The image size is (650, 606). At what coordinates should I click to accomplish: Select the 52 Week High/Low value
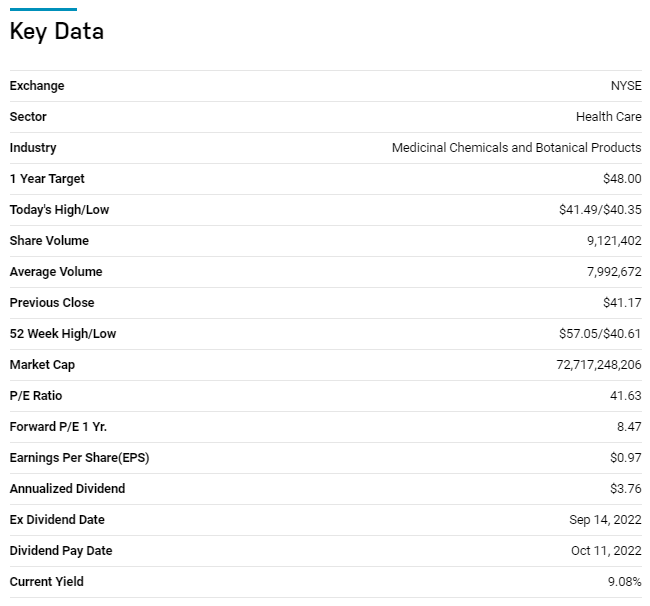tap(600, 334)
